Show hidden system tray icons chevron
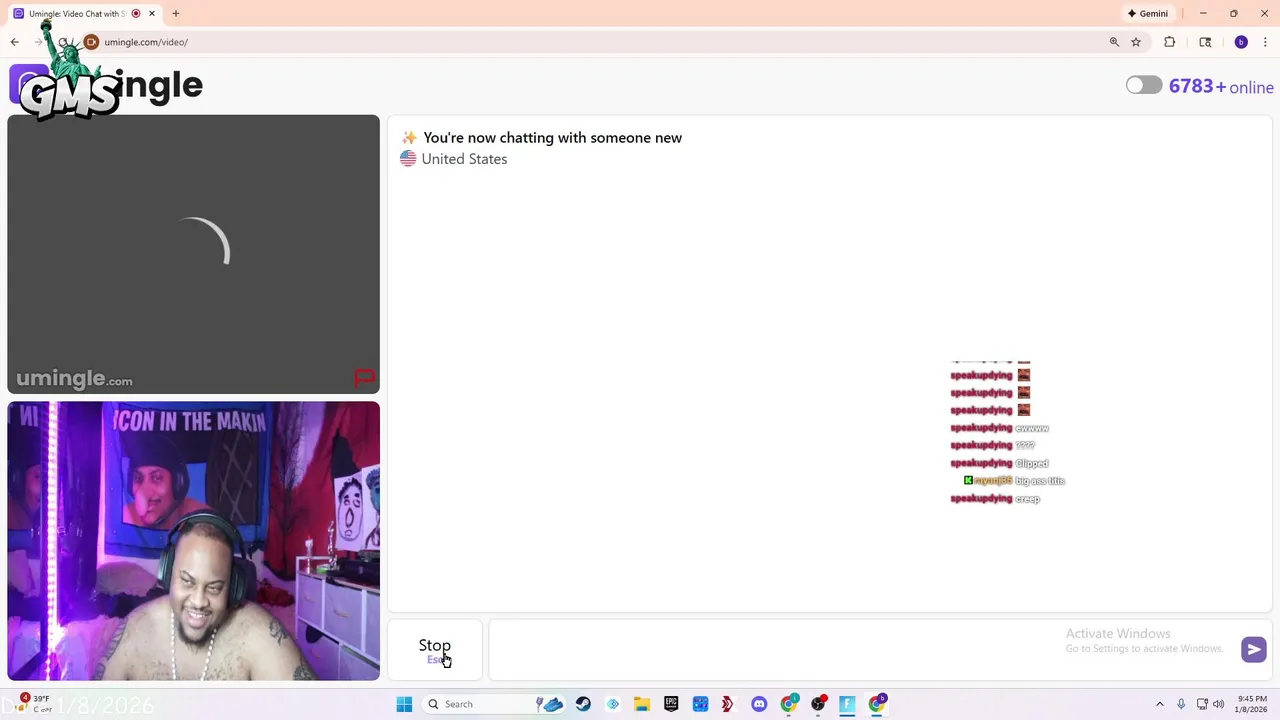Screen dimensions: 1280x720 click(1160, 704)
